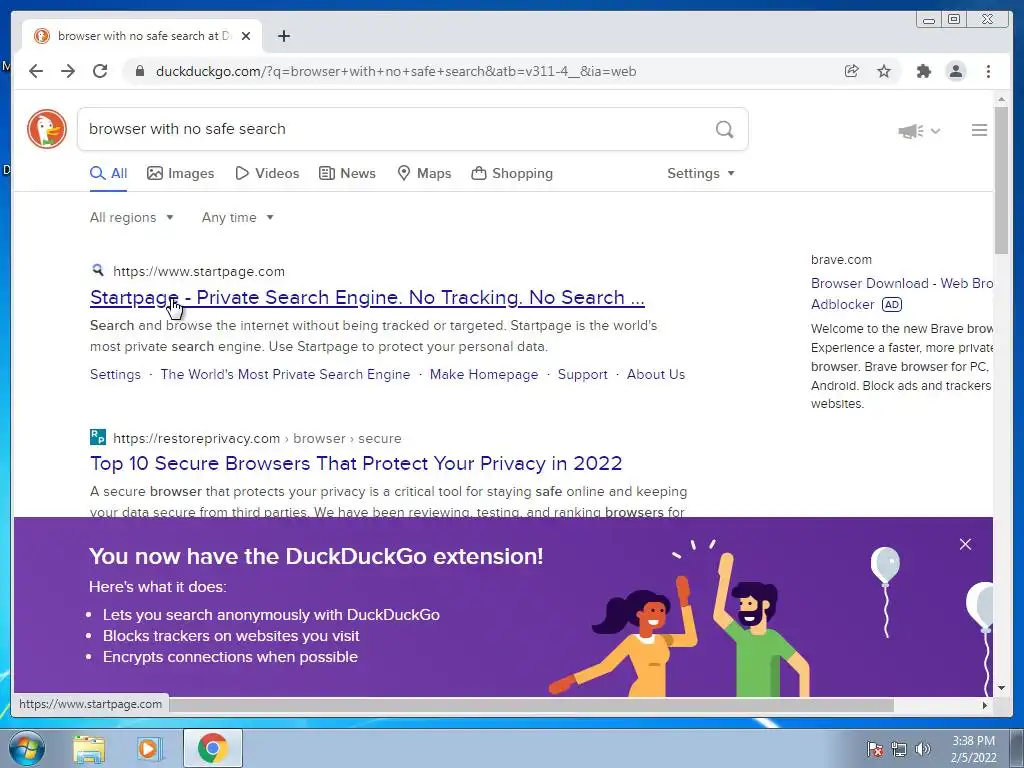
Task: Open the Startpage Private Search Engine result
Action: [x=367, y=298]
